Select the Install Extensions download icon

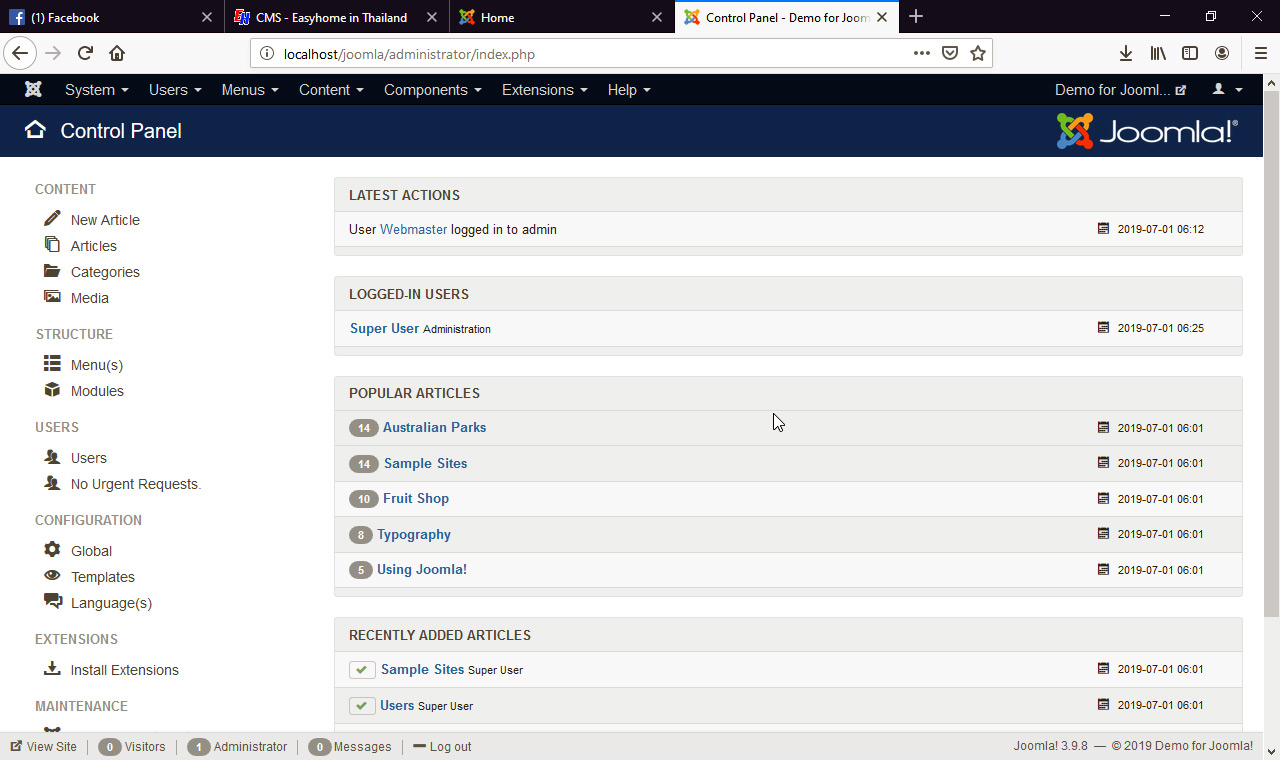(52, 669)
